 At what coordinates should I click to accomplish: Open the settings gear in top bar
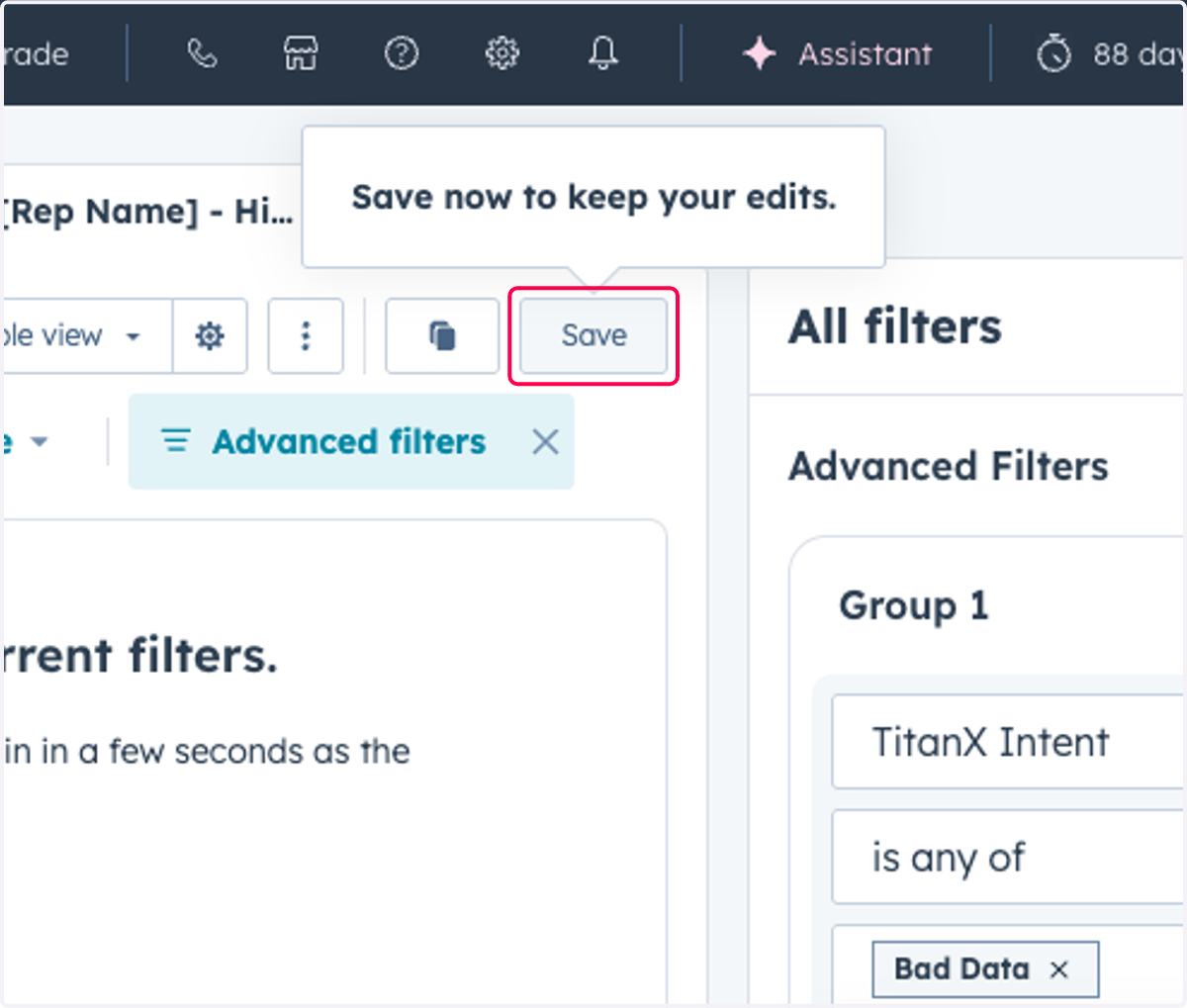[502, 53]
